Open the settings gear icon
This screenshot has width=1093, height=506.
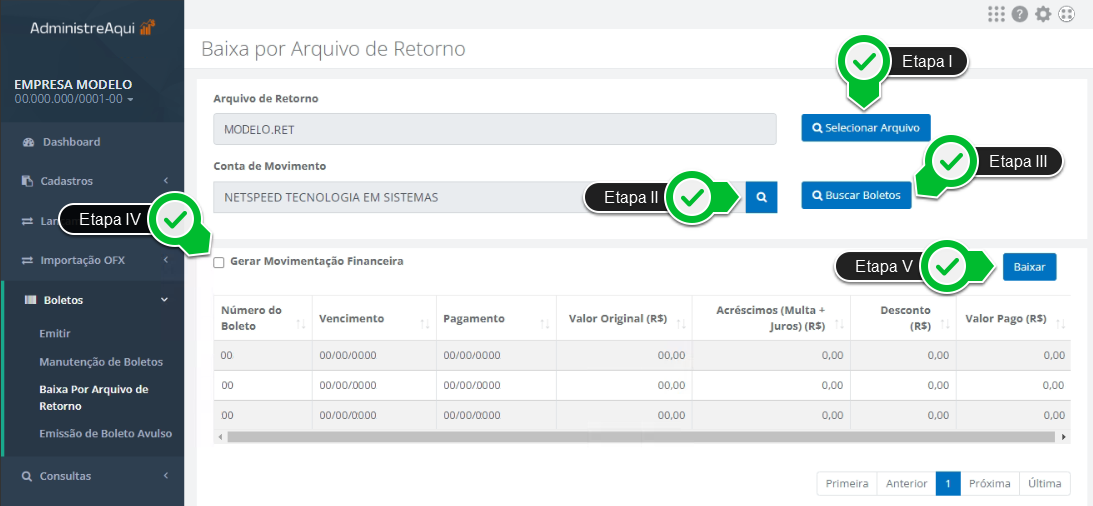[x=1043, y=14]
